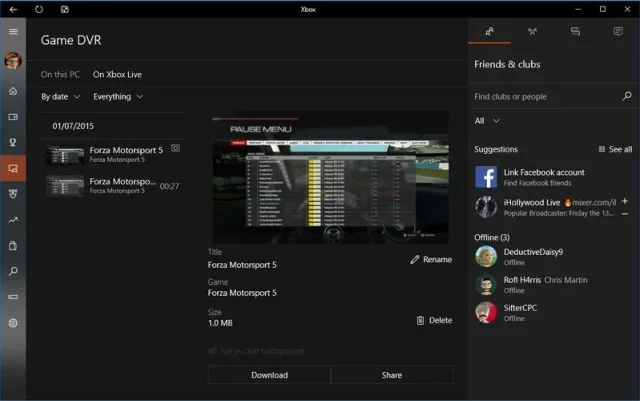Refresh the Xbox app page

point(39,9)
